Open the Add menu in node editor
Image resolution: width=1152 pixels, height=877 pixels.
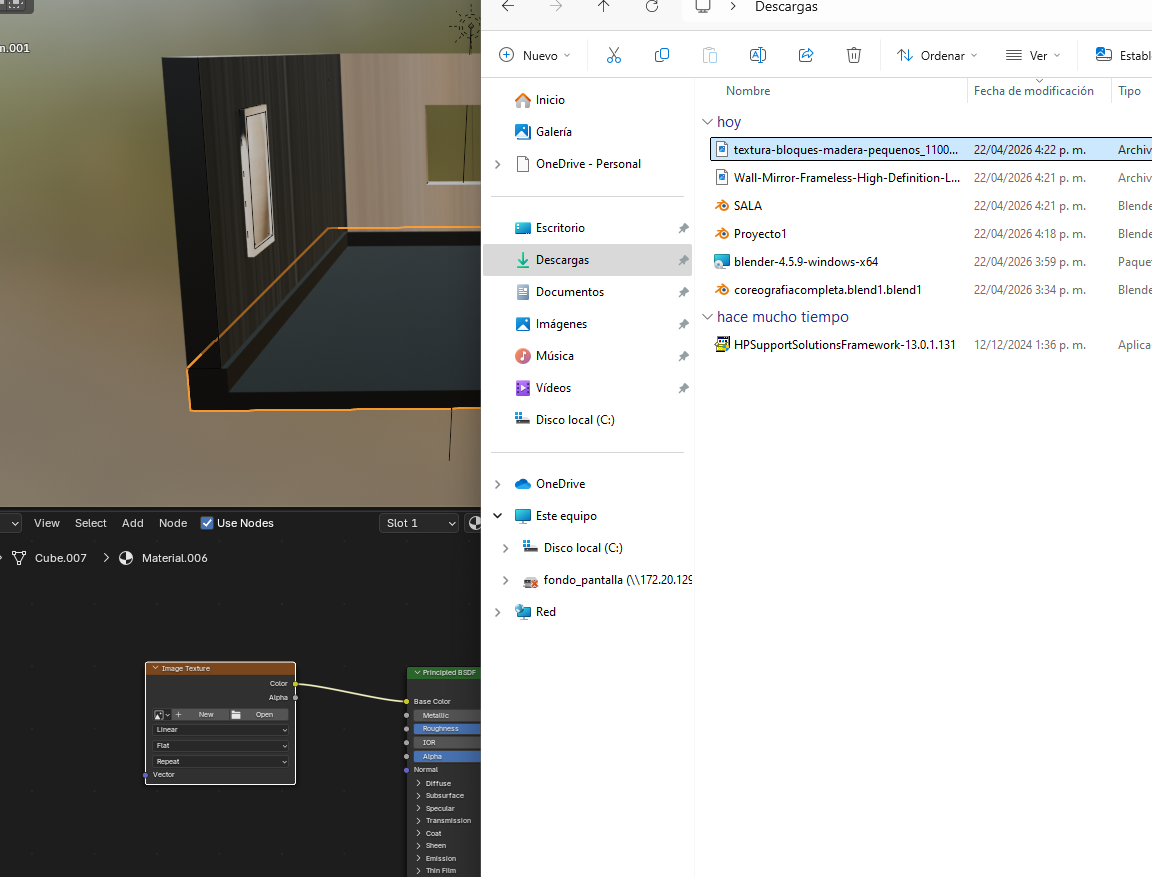[133, 523]
